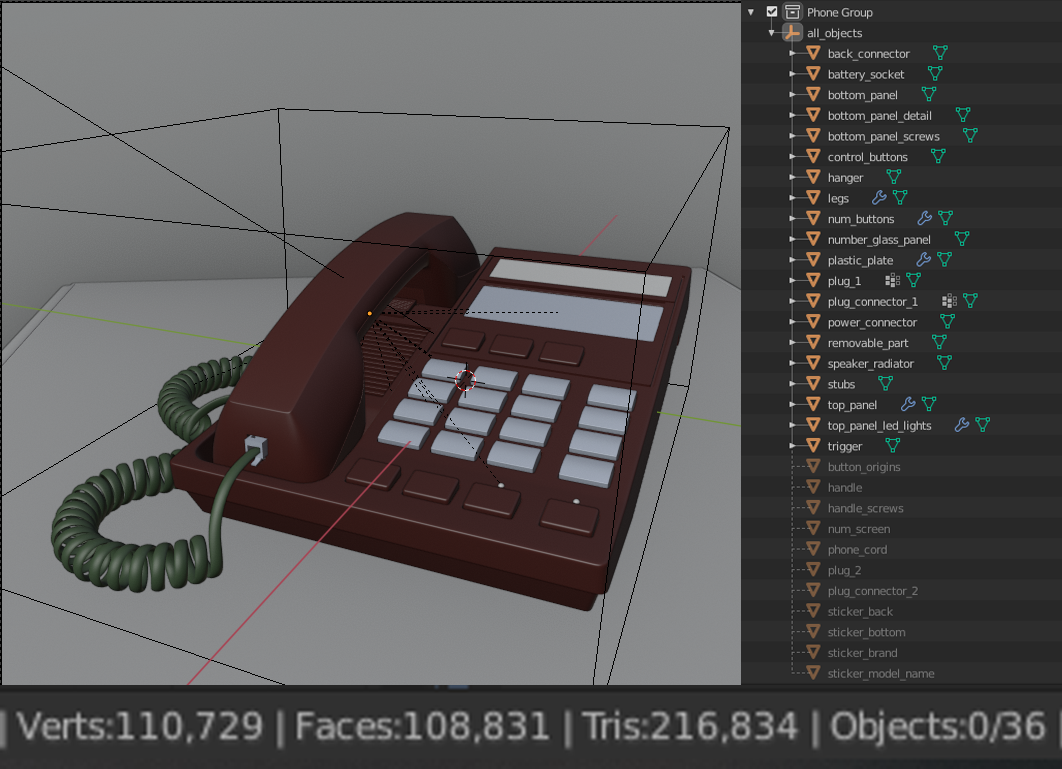Collapse the Phone Group collection

pyautogui.click(x=751, y=12)
